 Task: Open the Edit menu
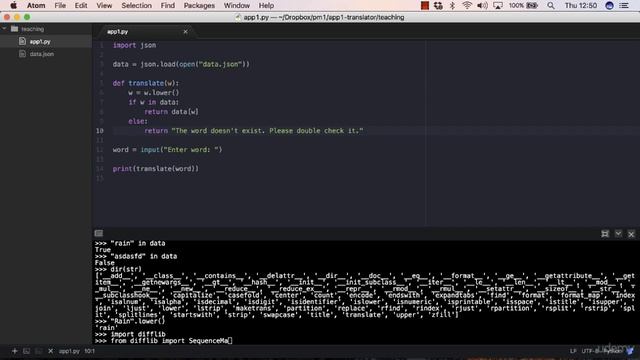(x=81, y=5)
